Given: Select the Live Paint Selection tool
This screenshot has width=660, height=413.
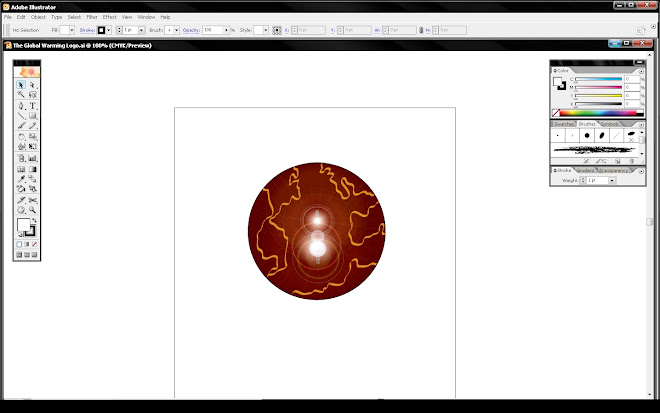Looking at the screenshot, I should 32,189.
